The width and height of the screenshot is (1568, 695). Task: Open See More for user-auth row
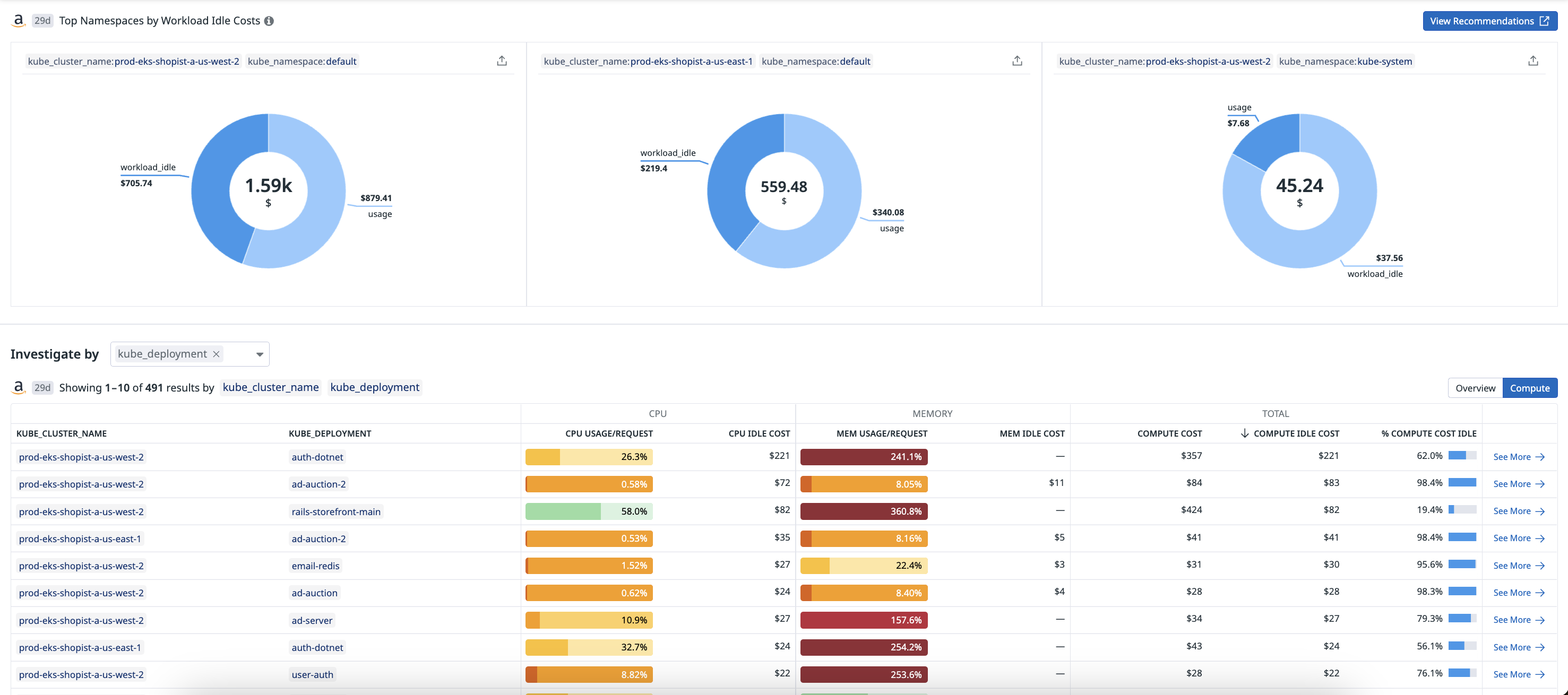[1519, 674]
